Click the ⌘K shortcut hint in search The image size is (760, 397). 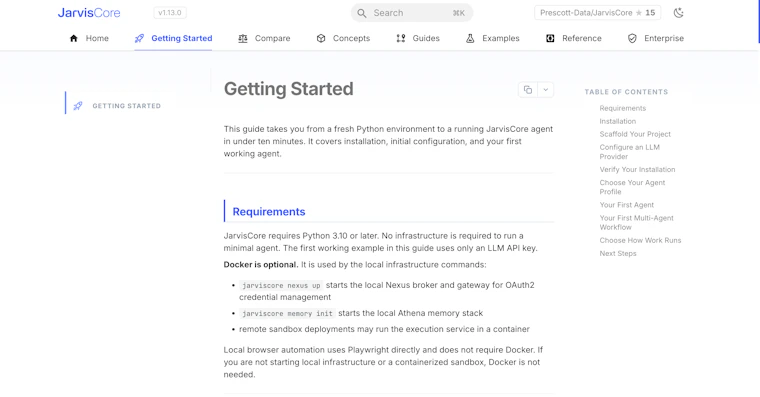click(x=459, y=13)
